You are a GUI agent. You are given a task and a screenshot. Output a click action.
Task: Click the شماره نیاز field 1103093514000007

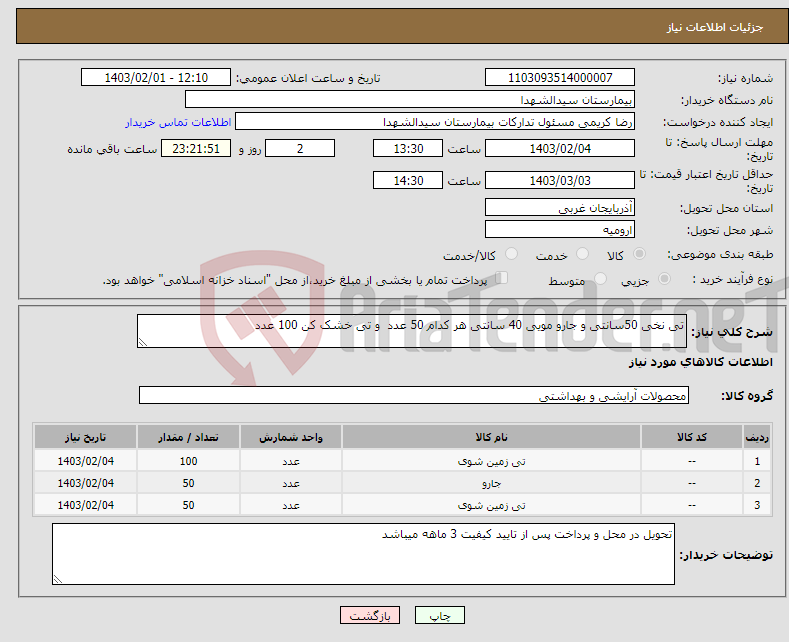tap(560, 77)
